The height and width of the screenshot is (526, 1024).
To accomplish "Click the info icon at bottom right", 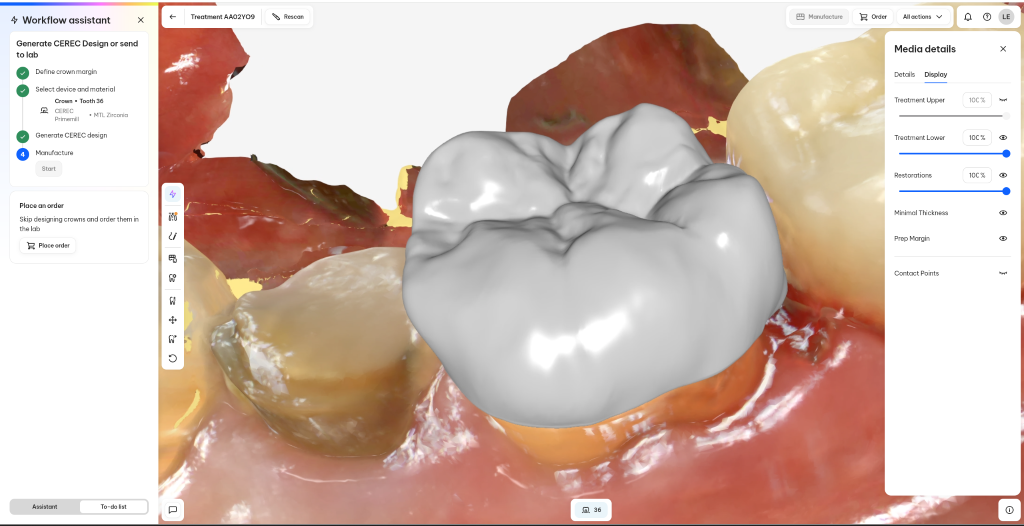I will point(1009,509).
